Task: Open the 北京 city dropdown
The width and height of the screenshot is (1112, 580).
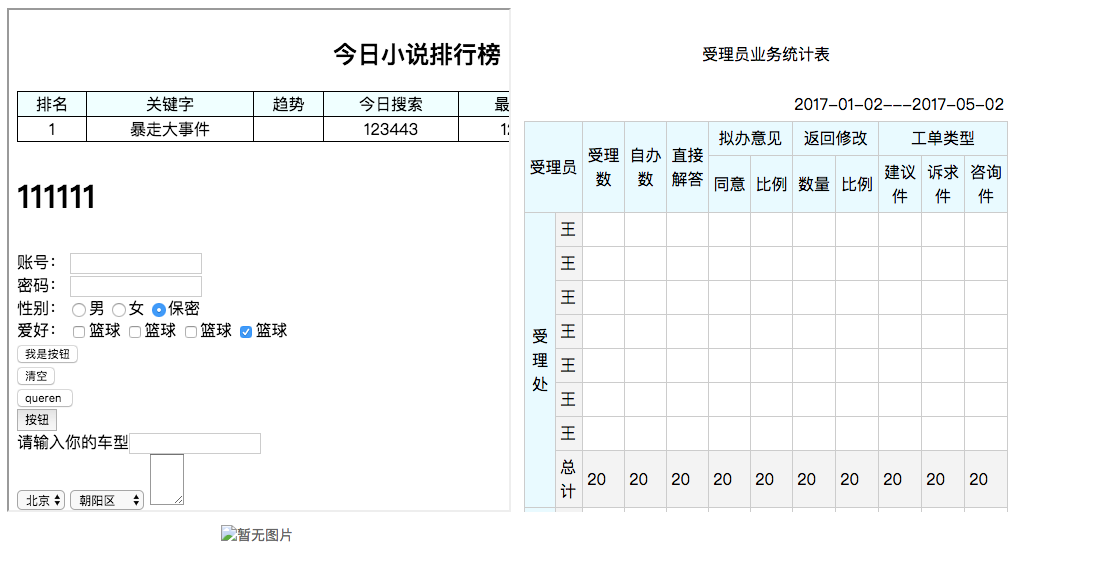Action: [41, 500]
